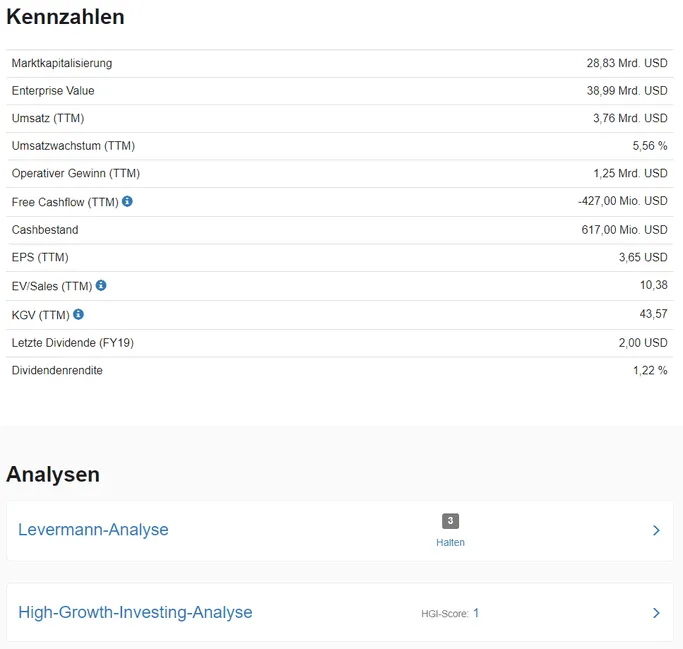The image size is (683, 649).
Task: Select the KGV (TTM) label
Action: 41,315
